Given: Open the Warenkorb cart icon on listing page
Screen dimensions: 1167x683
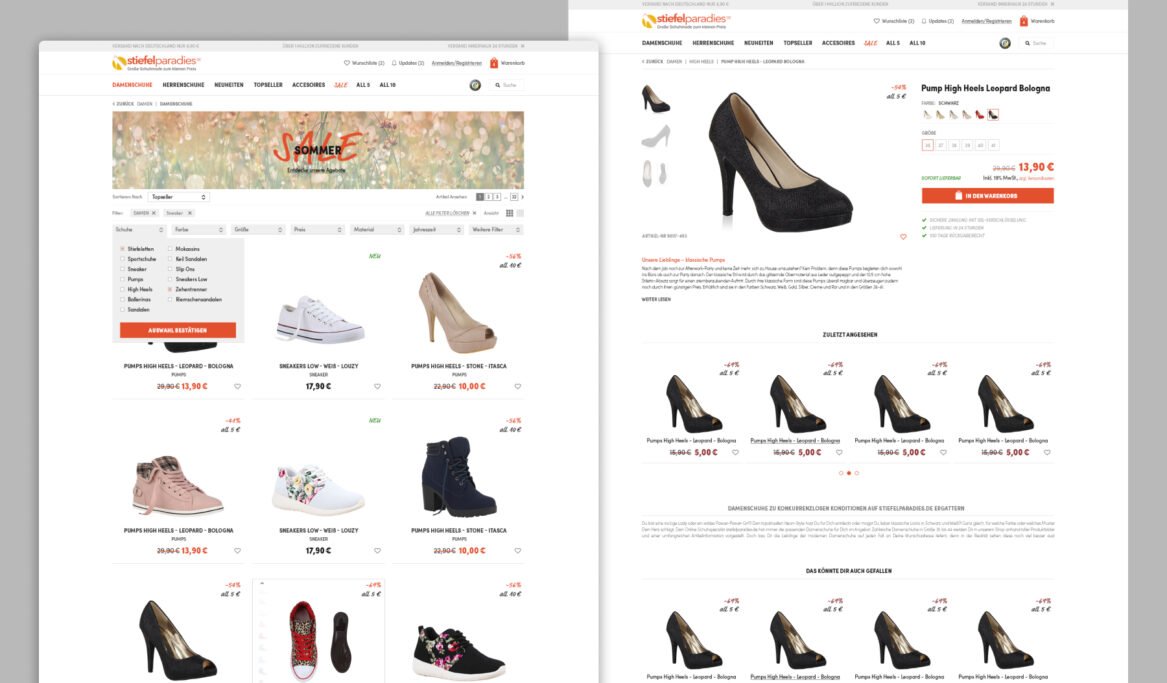Looking at the screenshot, I should point(494,63).
